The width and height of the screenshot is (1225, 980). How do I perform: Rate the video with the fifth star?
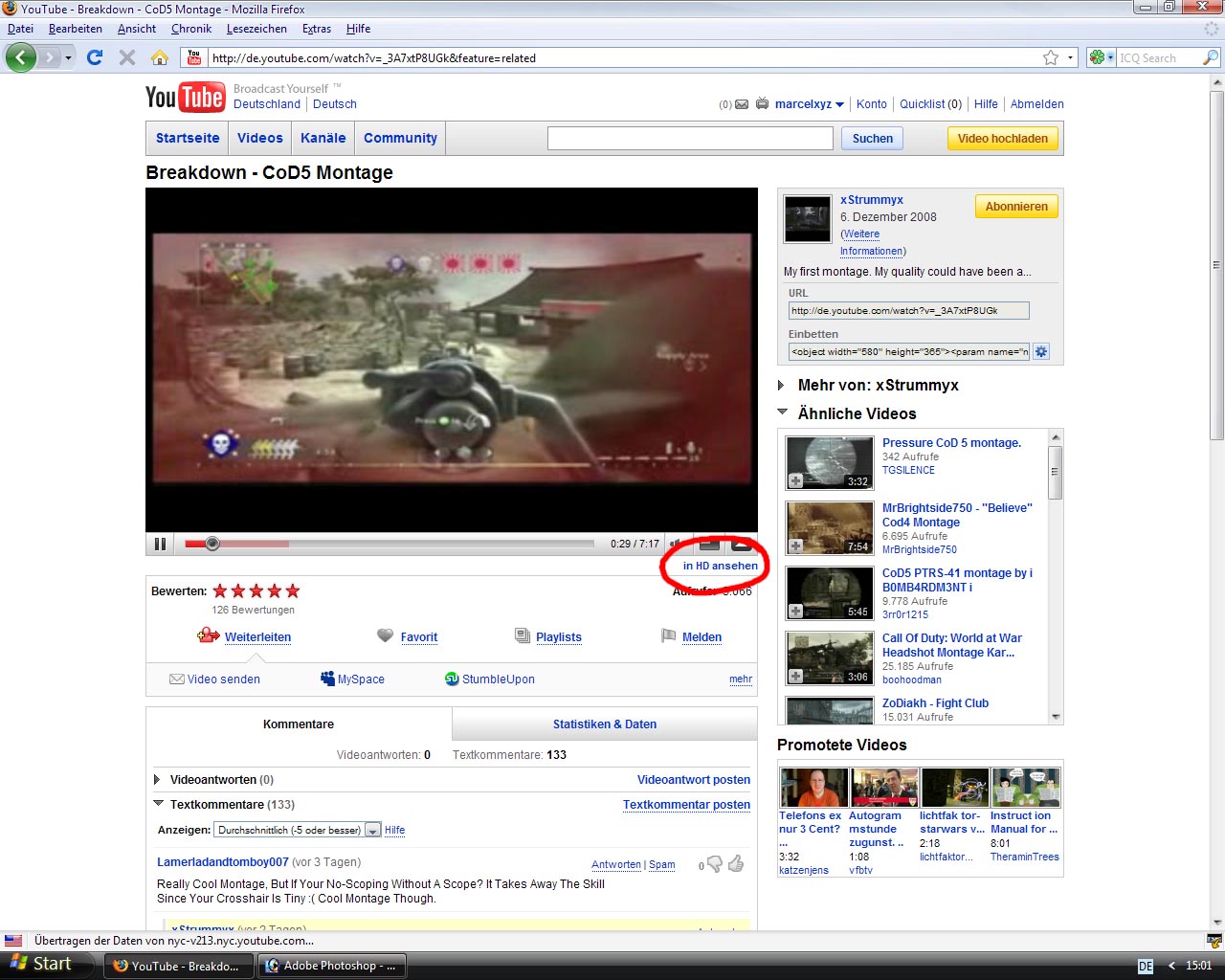point(293,590)
